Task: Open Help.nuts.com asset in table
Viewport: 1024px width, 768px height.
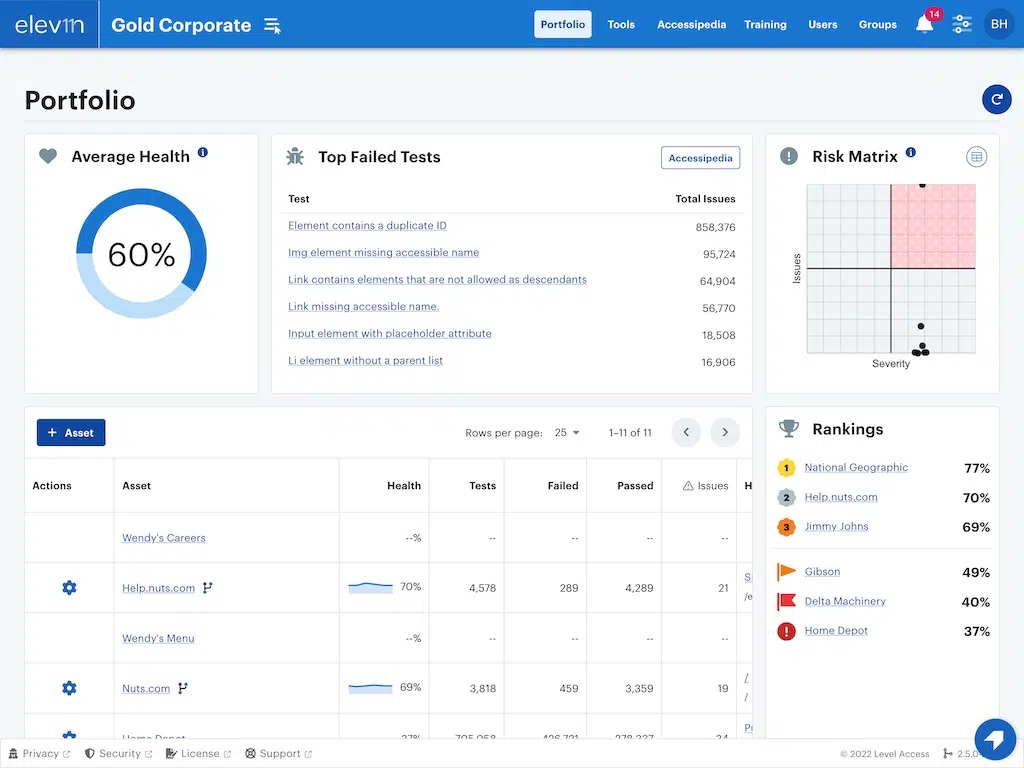Action: coord(159,588)
